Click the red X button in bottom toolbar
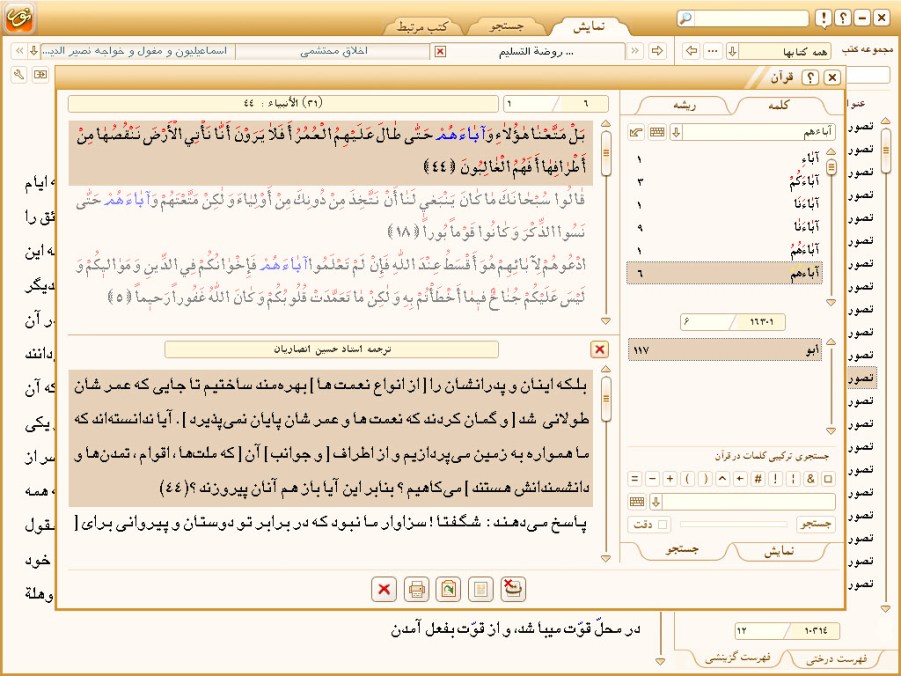Screen dimensions: 901x676 click(x=384, y=589)
